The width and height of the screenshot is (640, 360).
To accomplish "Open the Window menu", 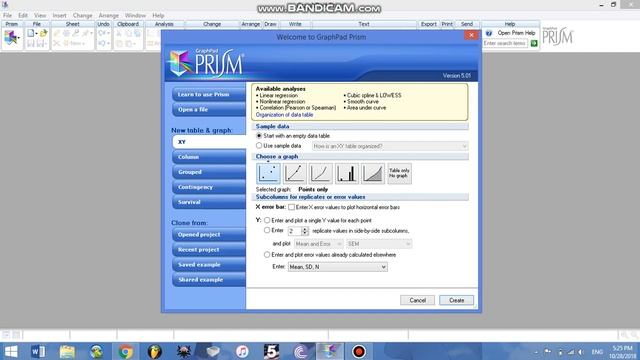I will tap(135, 16).
